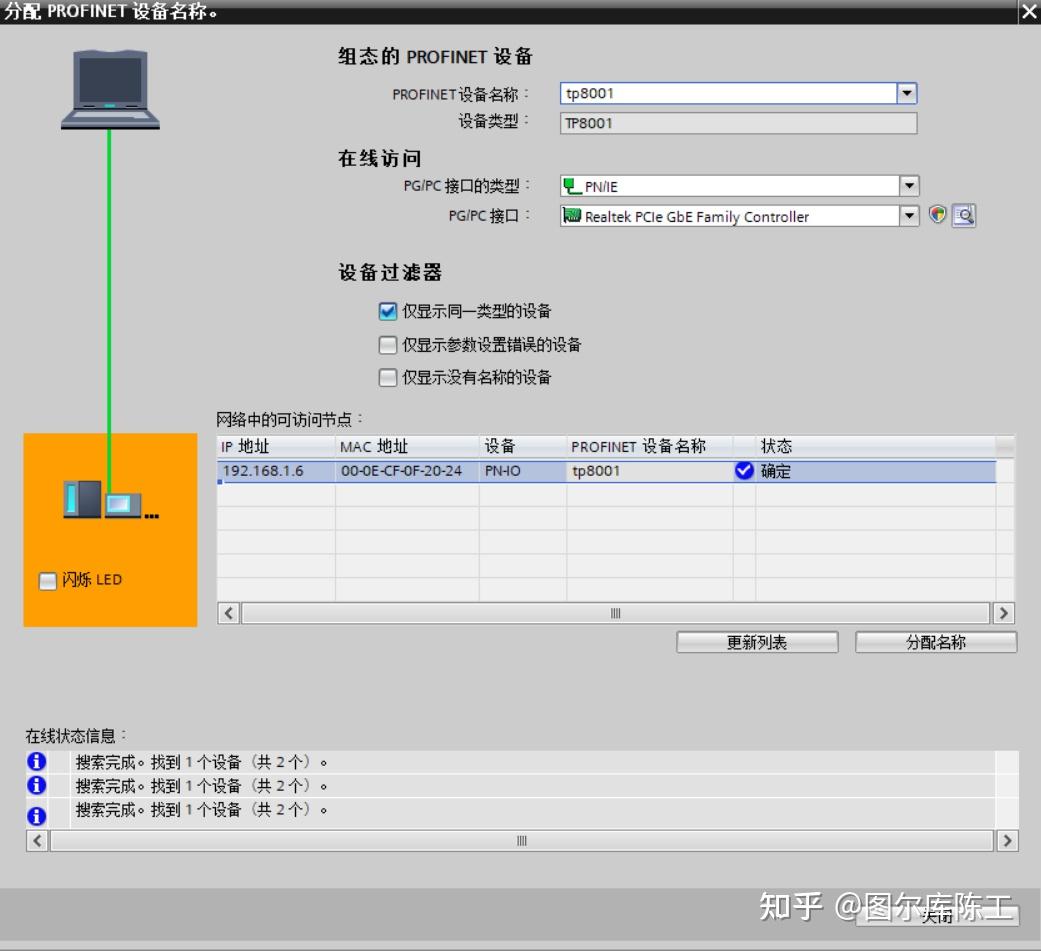Open the PG/PC 接口的类型 dropdown arrow

pos(909,186)
